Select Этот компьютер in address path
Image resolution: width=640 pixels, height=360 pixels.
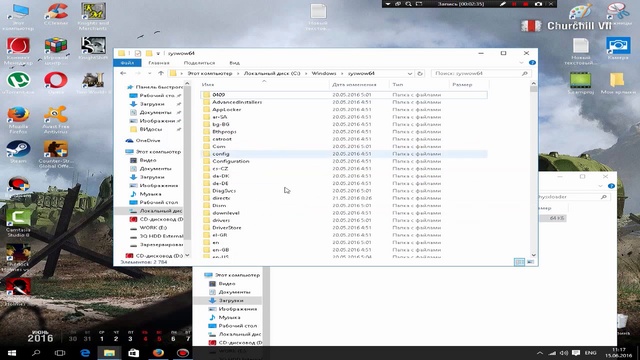209,73
